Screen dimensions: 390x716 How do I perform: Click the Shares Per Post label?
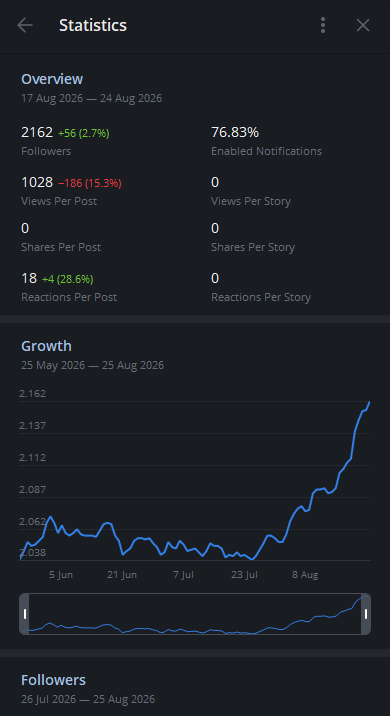pos(61,247)
